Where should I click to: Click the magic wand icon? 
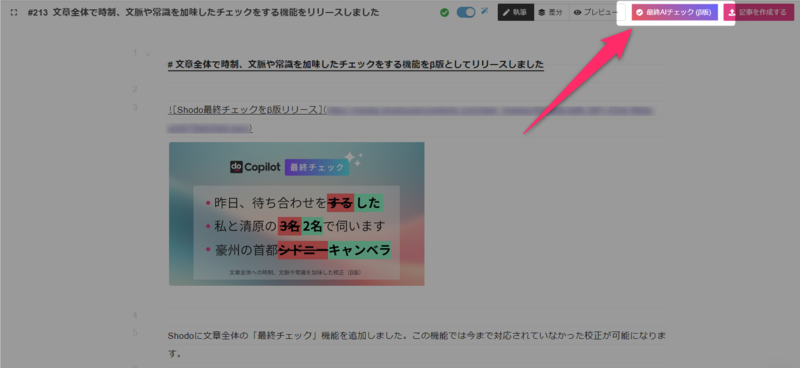(x=485, y=11)
